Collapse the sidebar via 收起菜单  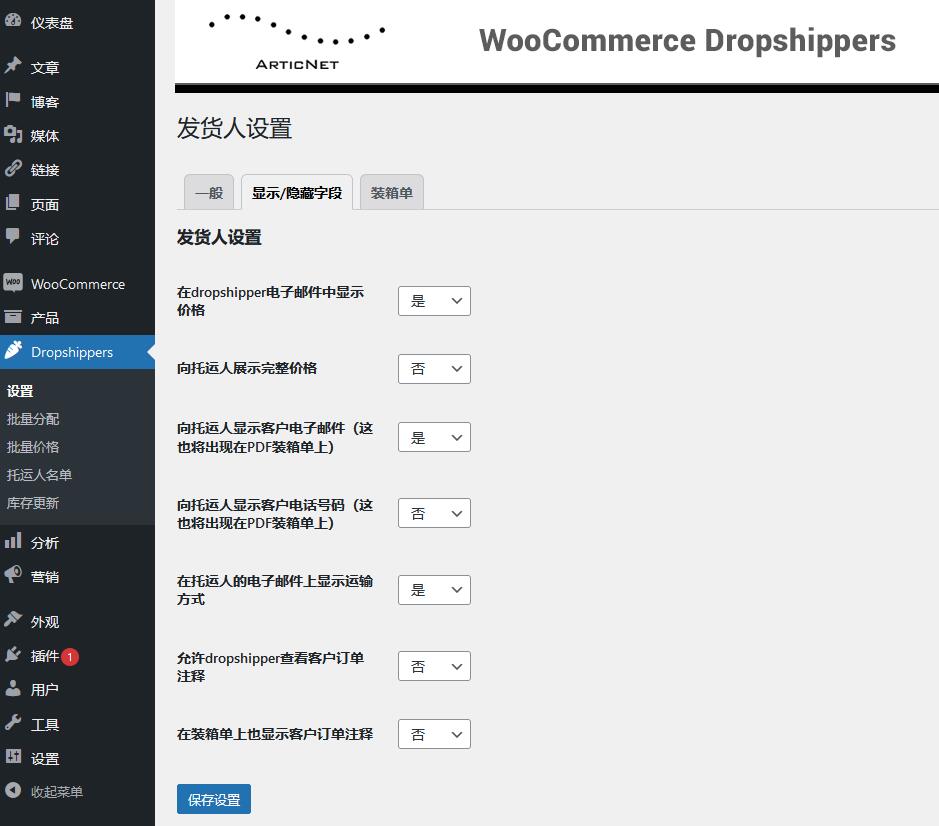77,792
